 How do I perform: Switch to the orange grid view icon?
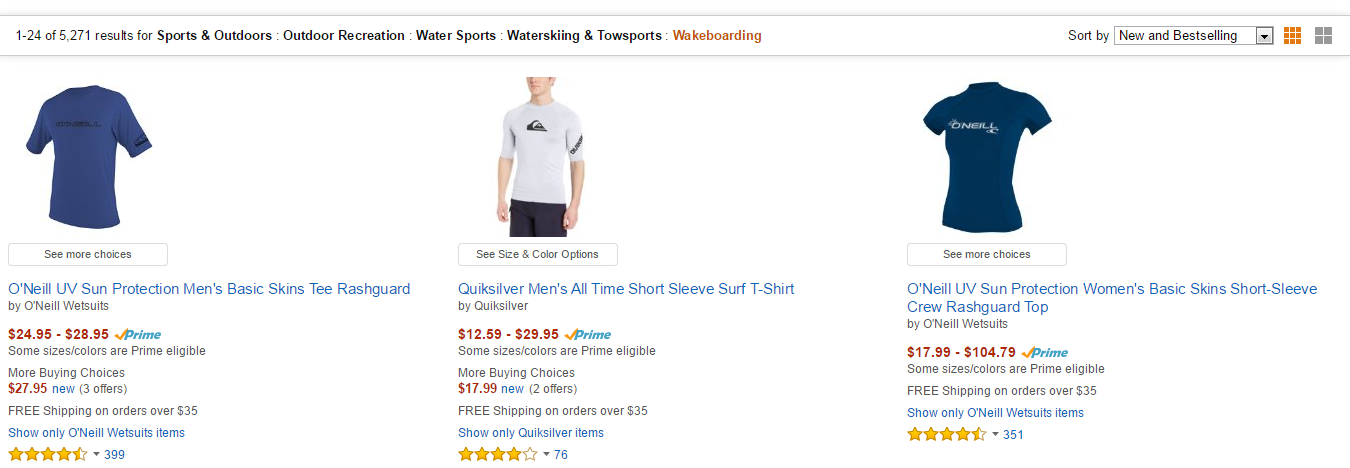tap(1292, 36)
